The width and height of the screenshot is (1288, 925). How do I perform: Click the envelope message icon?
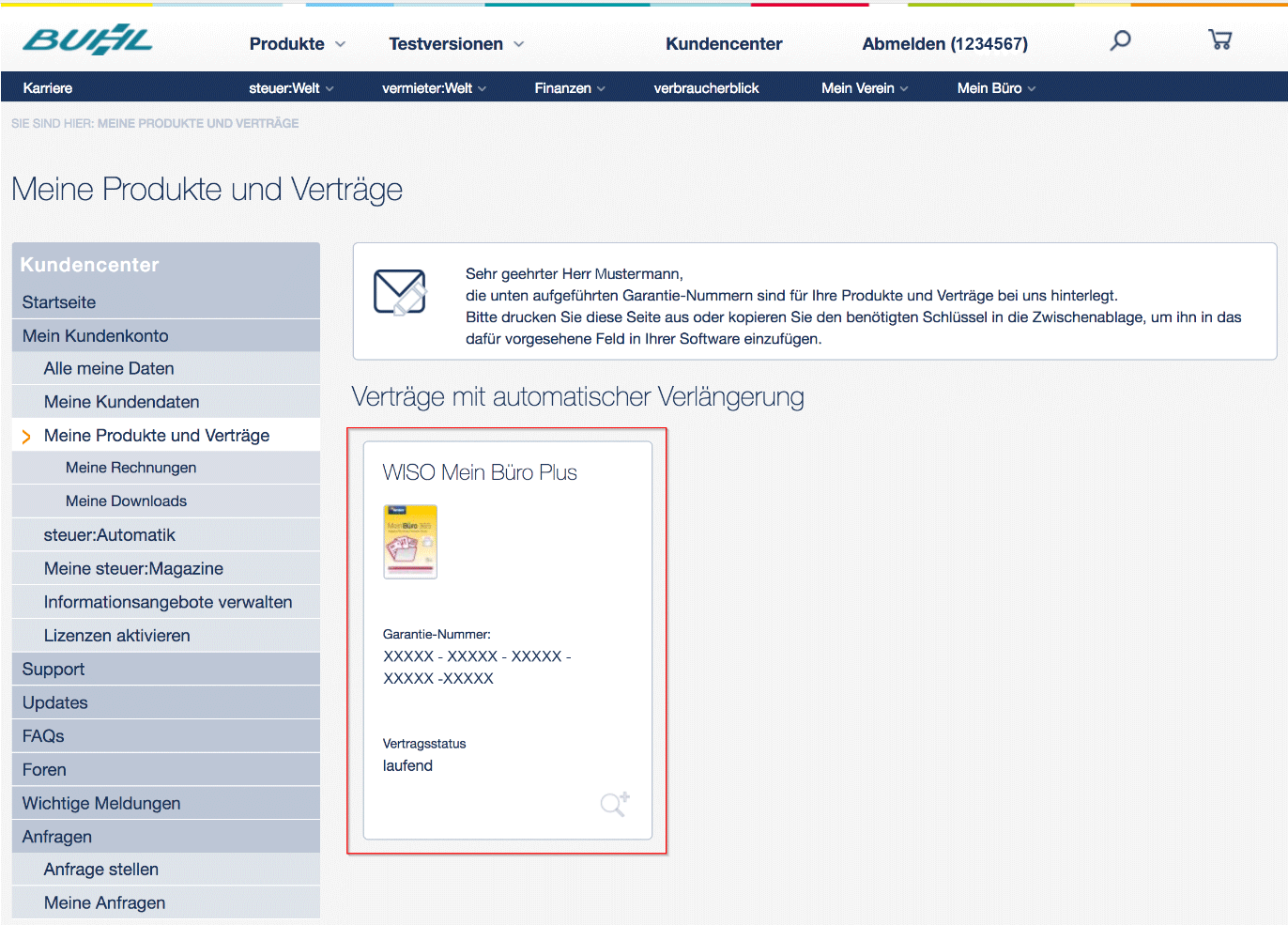click(x=400, y=292)
